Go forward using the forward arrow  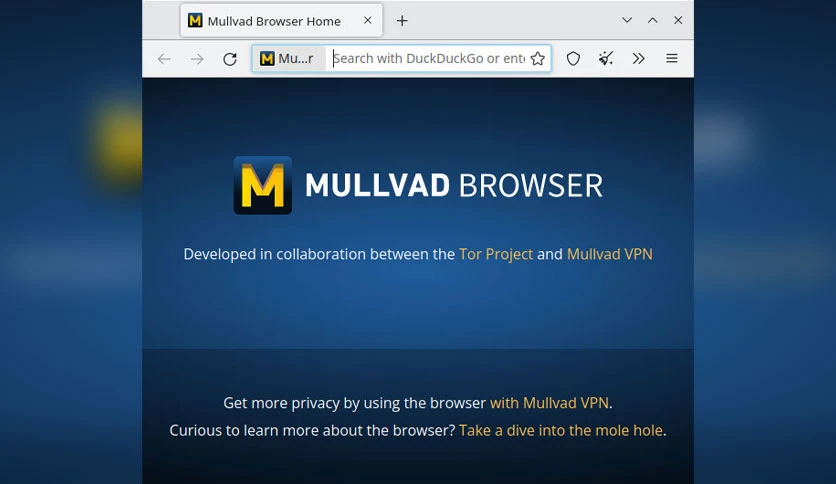(x=197, y=59)
